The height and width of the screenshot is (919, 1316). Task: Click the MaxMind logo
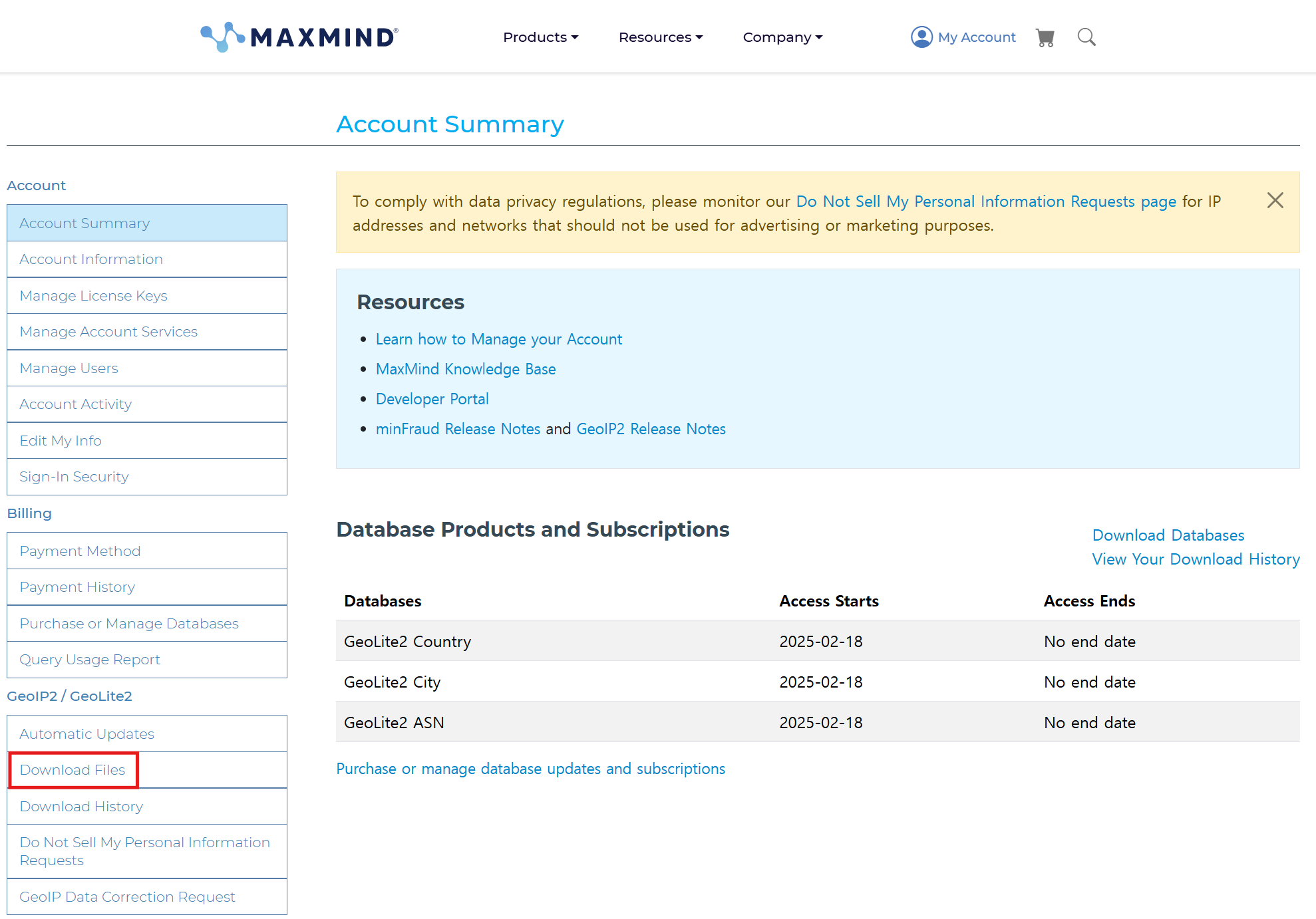[299, 37]
